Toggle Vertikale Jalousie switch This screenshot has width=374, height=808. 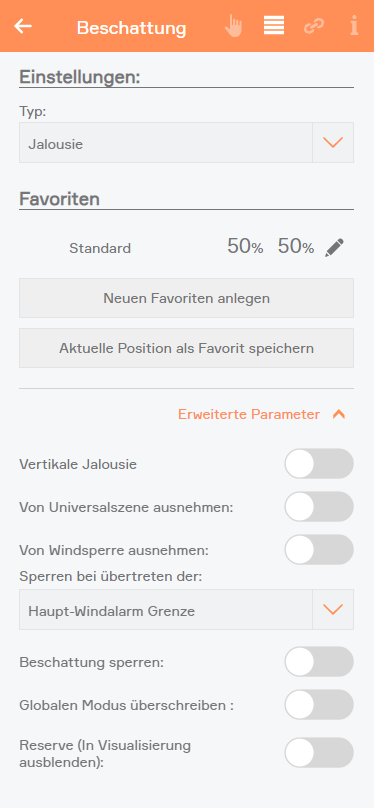pos(319,464)
